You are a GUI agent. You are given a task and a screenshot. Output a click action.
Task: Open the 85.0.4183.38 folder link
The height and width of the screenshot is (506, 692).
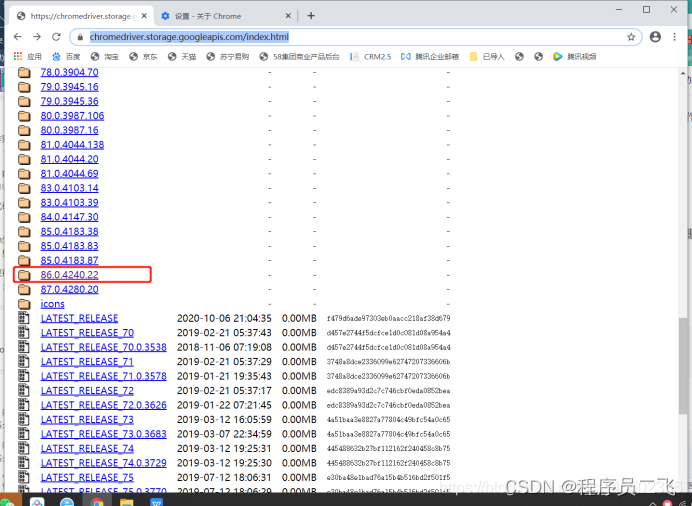[x=69, y=232]
